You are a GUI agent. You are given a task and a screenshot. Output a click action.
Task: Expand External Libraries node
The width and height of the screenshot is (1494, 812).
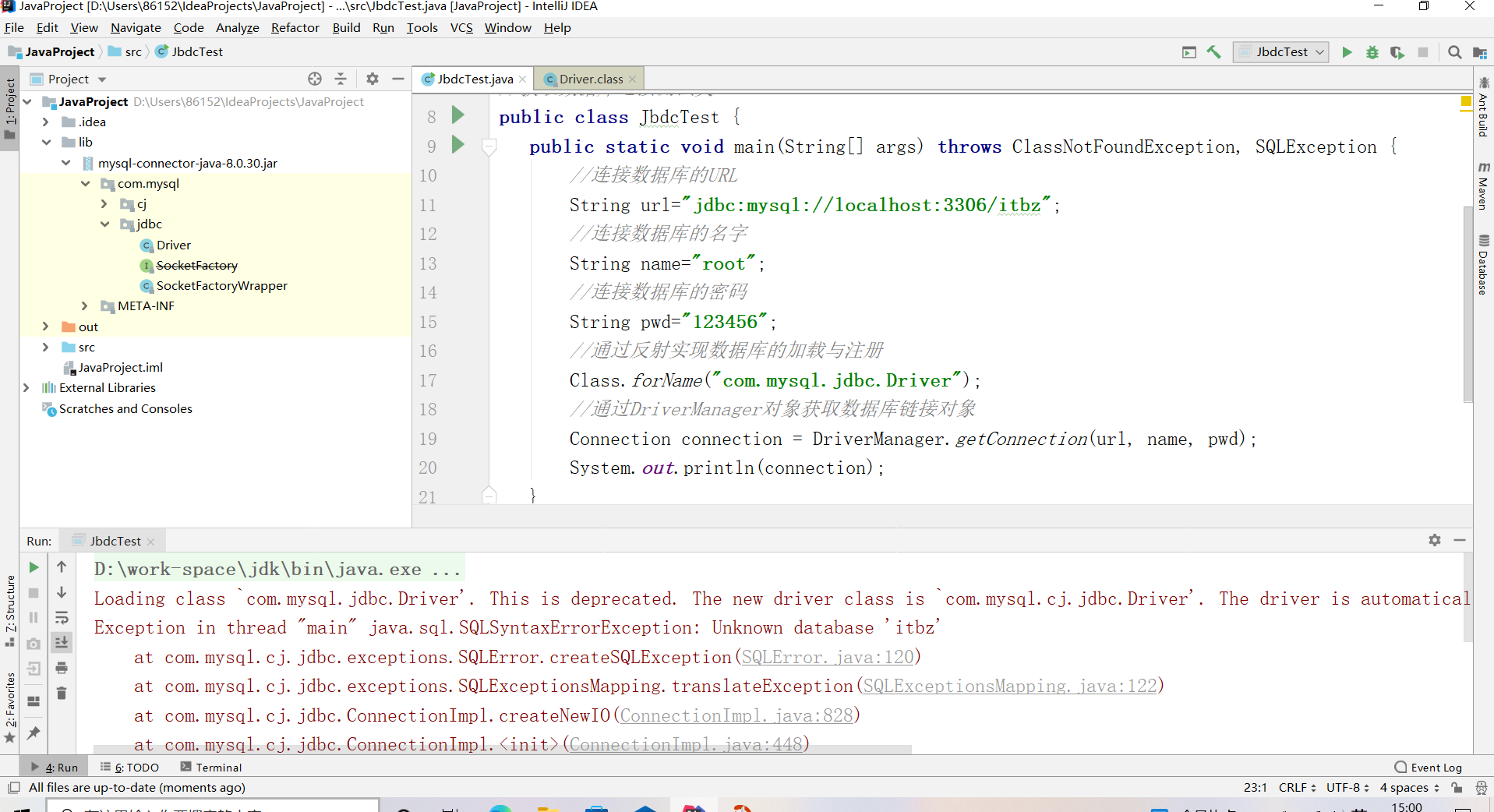pyautogui.click(x=26, y=387)
